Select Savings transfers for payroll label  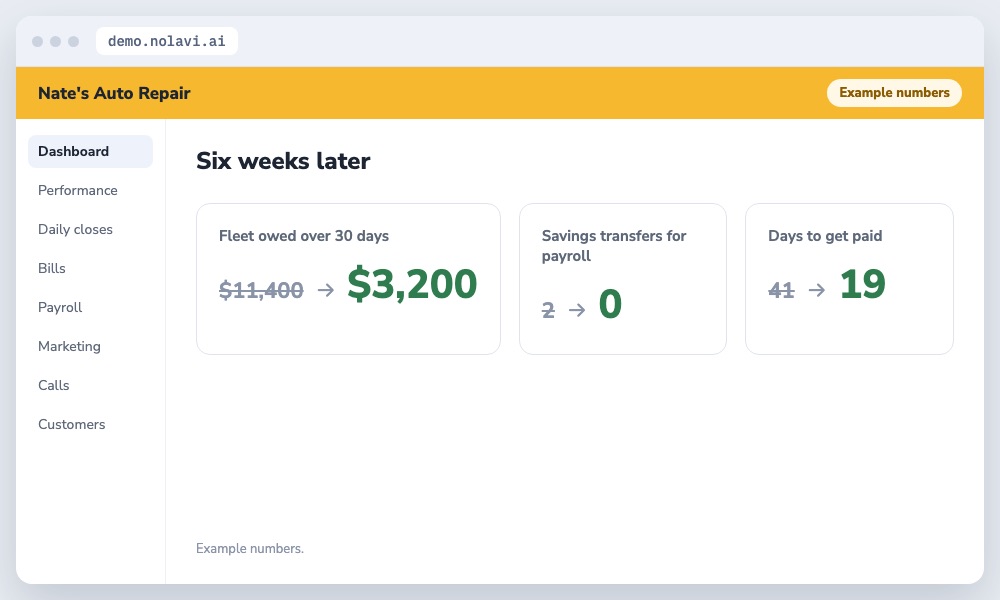click(614, 245)
